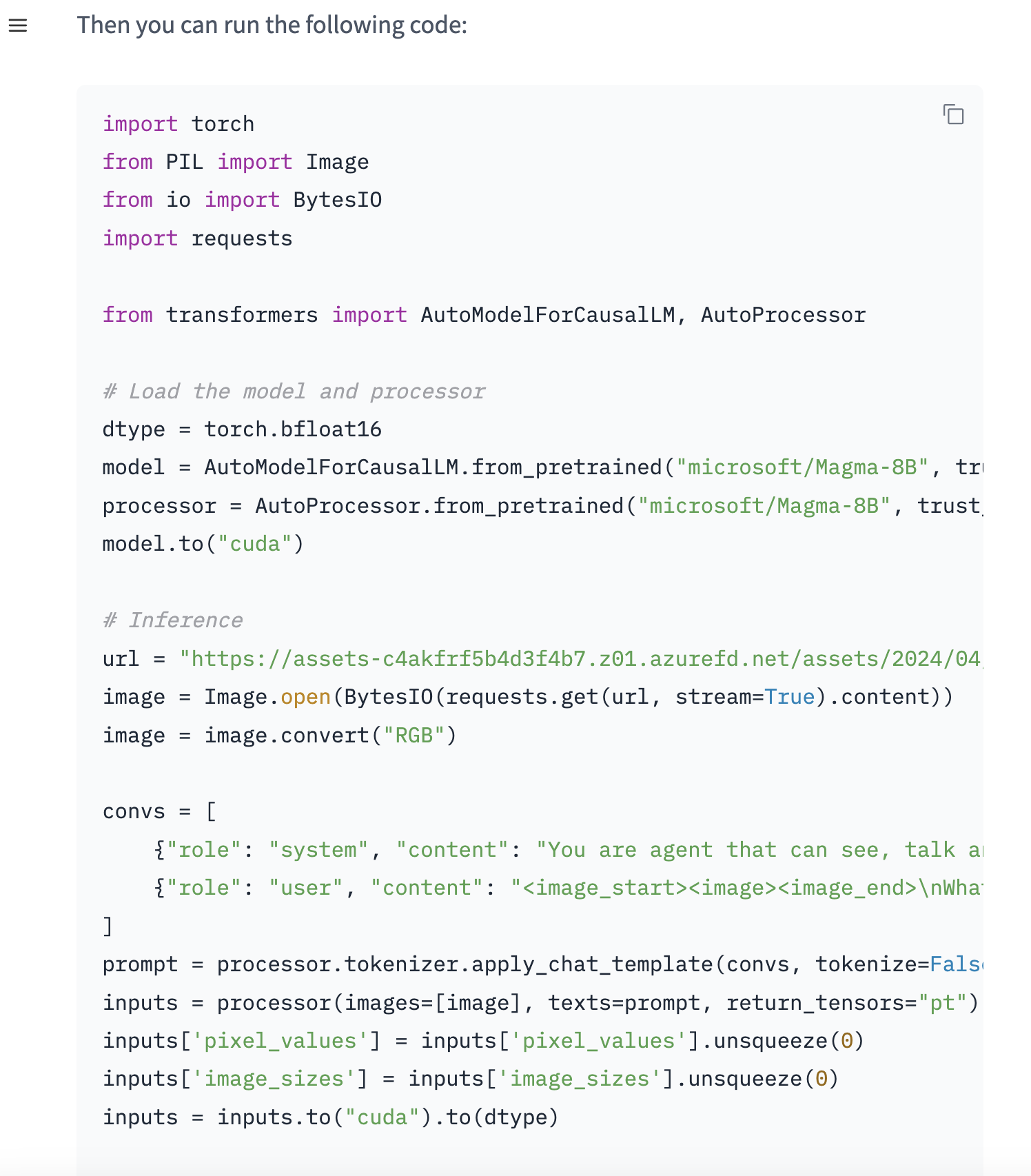1031x1176 pixels.
Task: Click the "# Load the model and processor" comment
Action: click(294, 392)
